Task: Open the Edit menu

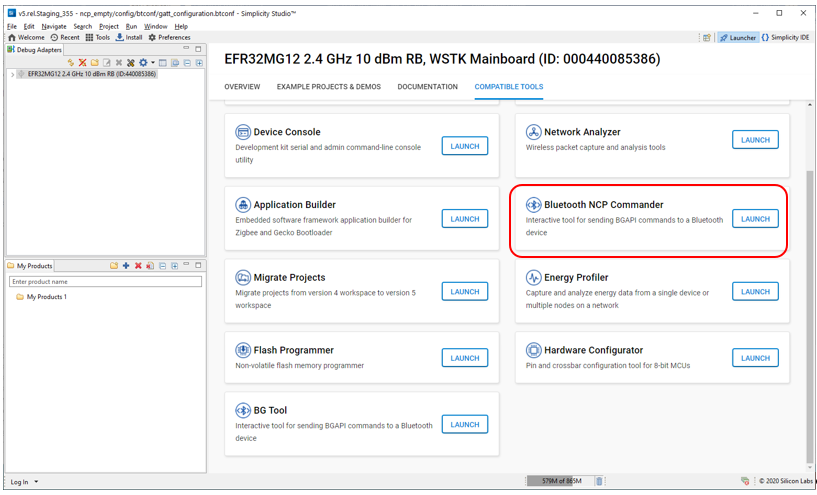Action: pyautogui.click(x=29, y=26)
